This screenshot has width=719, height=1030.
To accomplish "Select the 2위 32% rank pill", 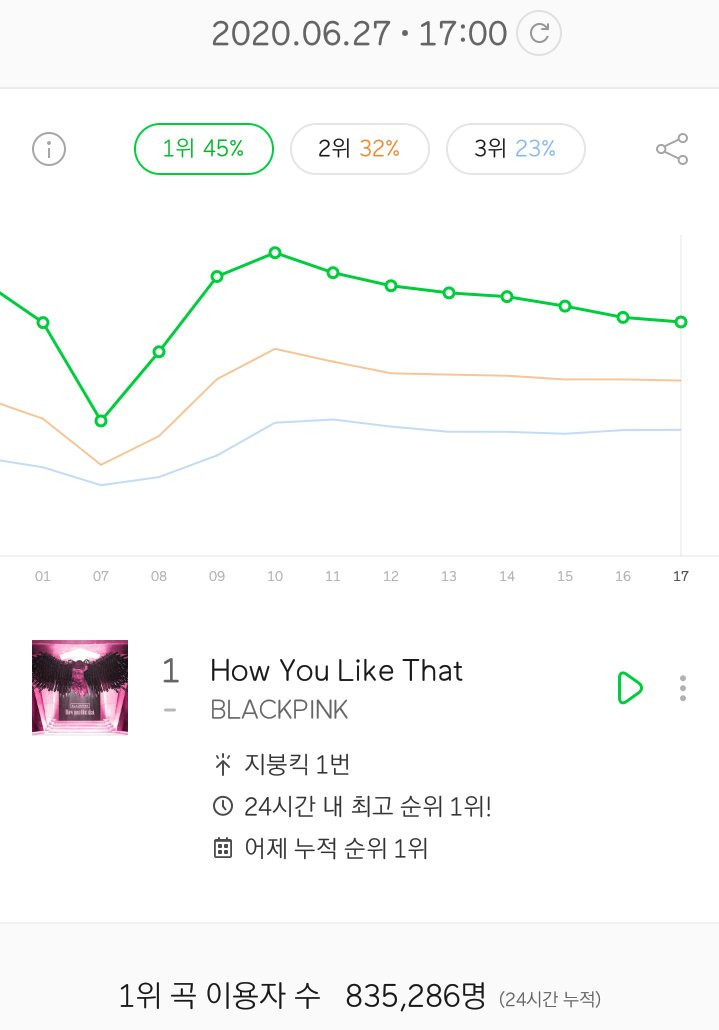I will pos(360,149).
